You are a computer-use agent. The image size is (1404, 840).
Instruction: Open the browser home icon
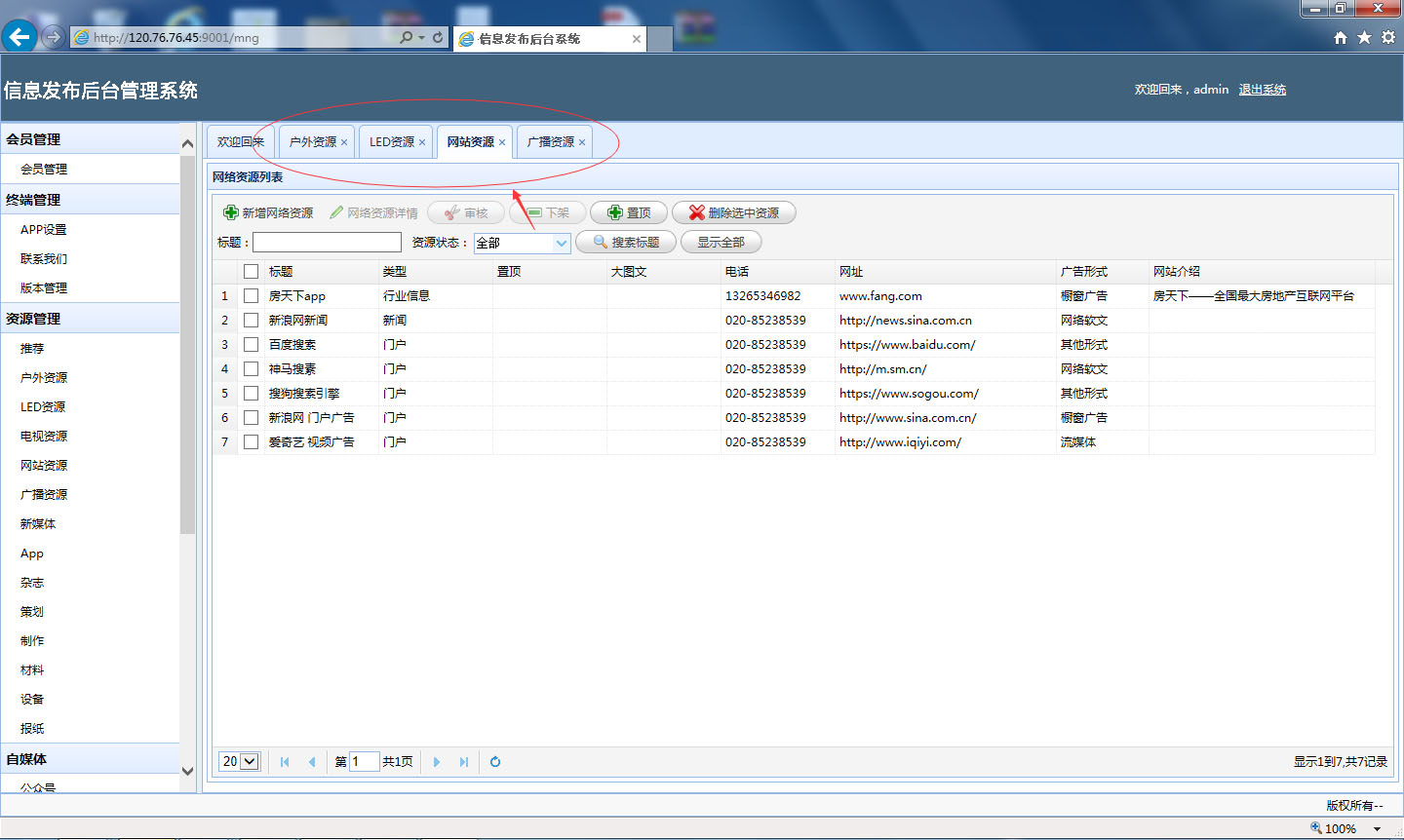1341,37
